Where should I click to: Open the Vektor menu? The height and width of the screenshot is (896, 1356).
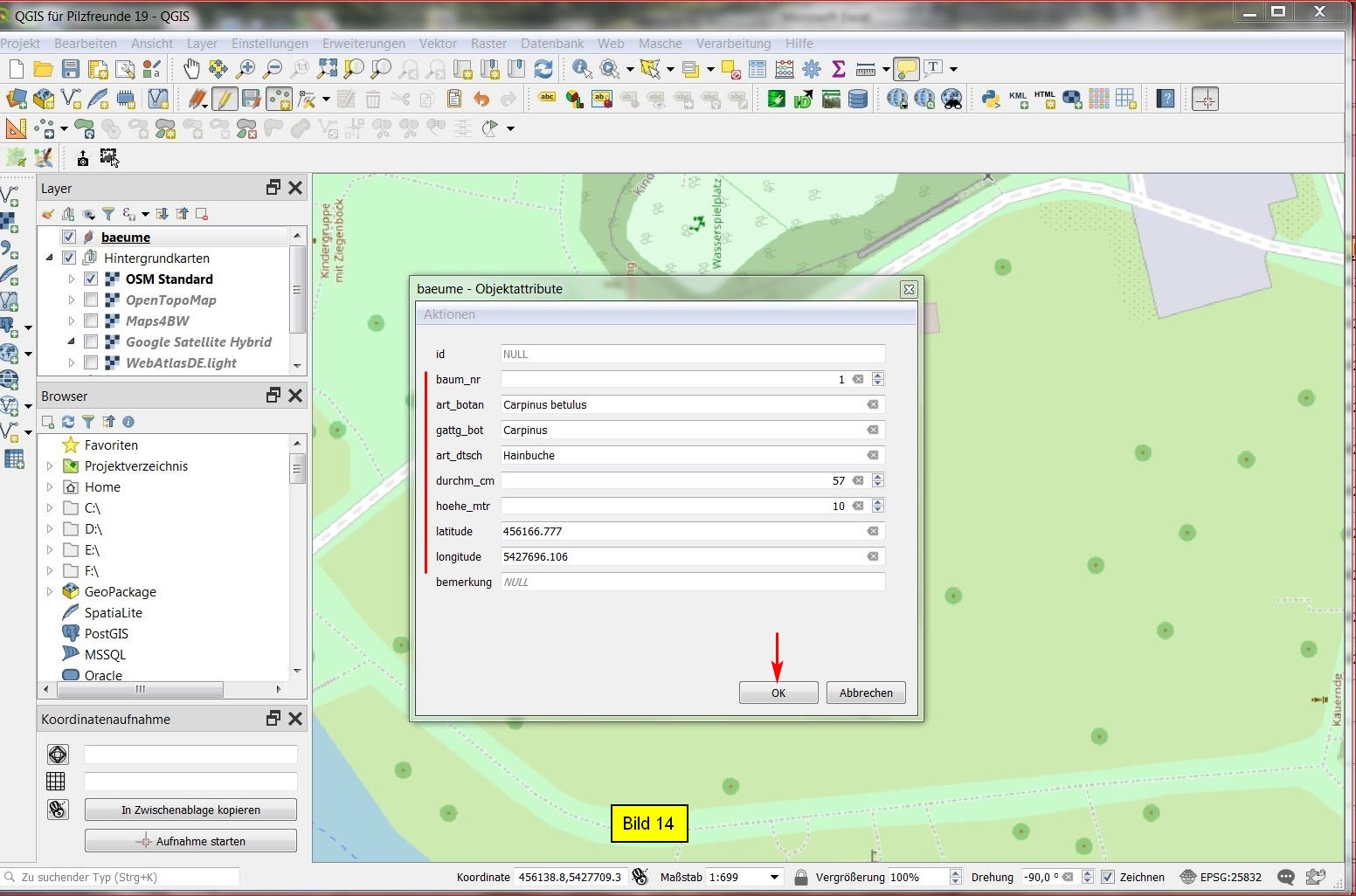(x=438, y=44)
